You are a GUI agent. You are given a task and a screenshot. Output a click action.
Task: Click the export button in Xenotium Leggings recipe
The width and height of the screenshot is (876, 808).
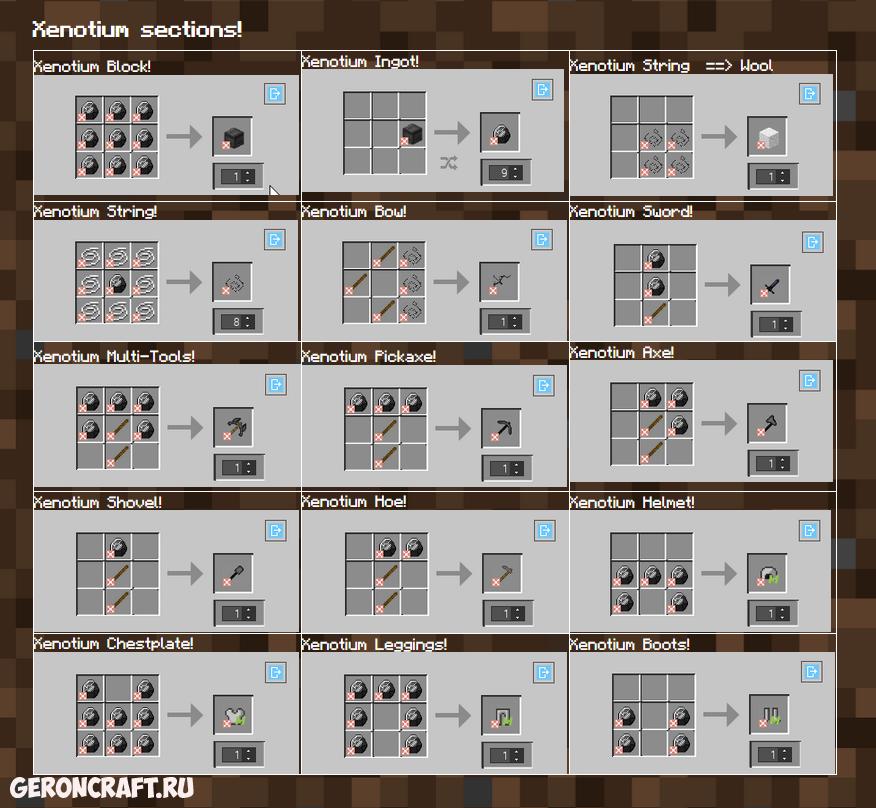[544, 672]
